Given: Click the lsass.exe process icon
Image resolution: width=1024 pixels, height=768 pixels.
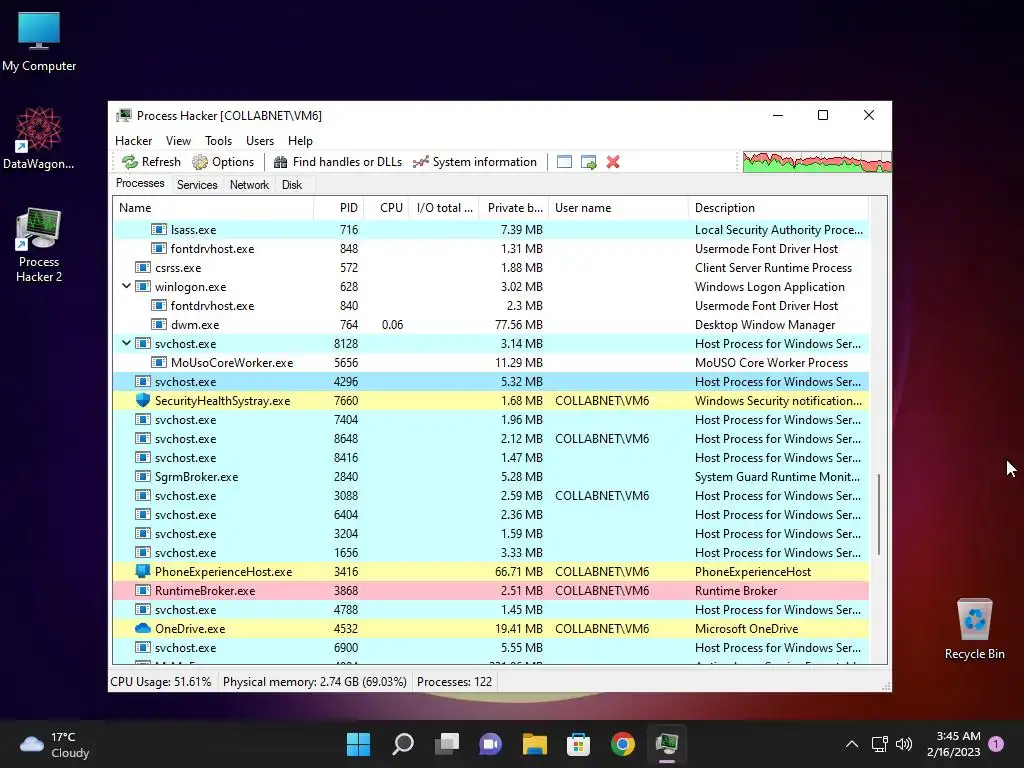Looking at the screenshot, I should coord(159,229).
